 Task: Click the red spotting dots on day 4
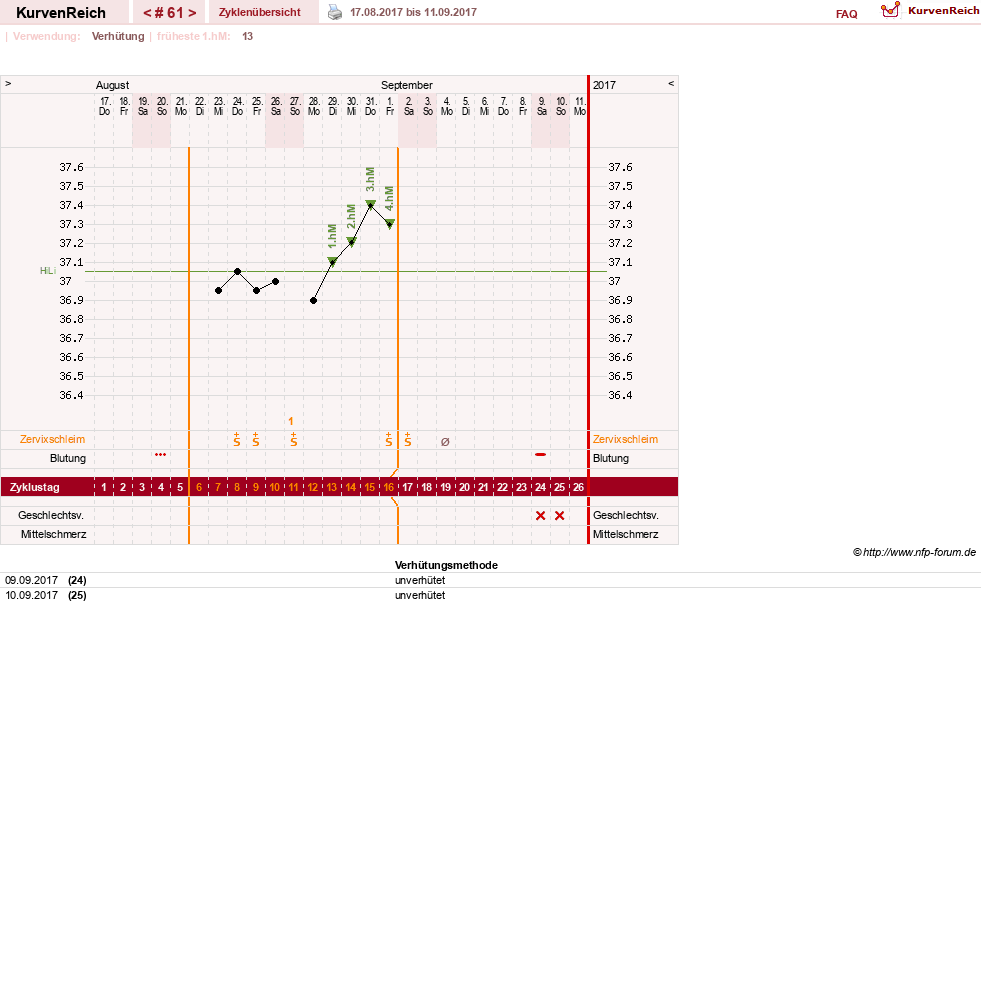[x=161, y=454]
